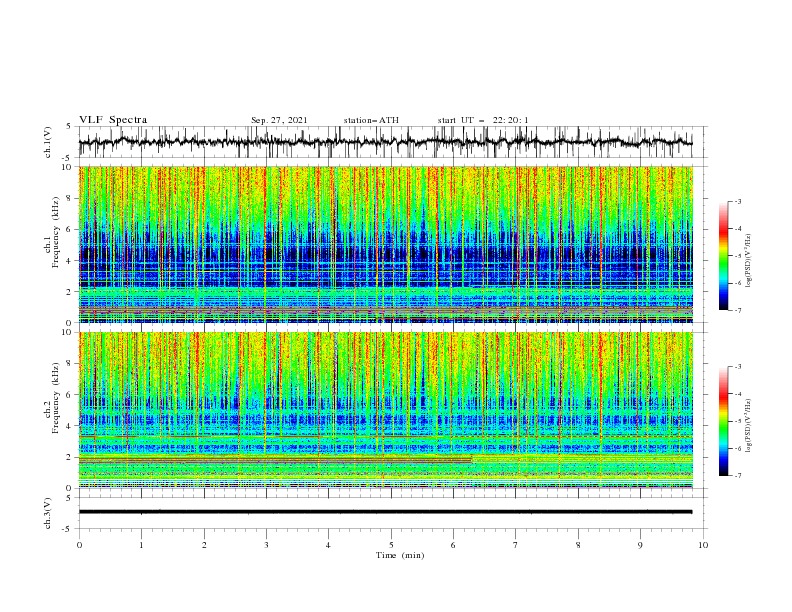Select the "start UT = 22:20:1" header text
This screenshot has width=792, height=612.
click(x=482, y=120)
